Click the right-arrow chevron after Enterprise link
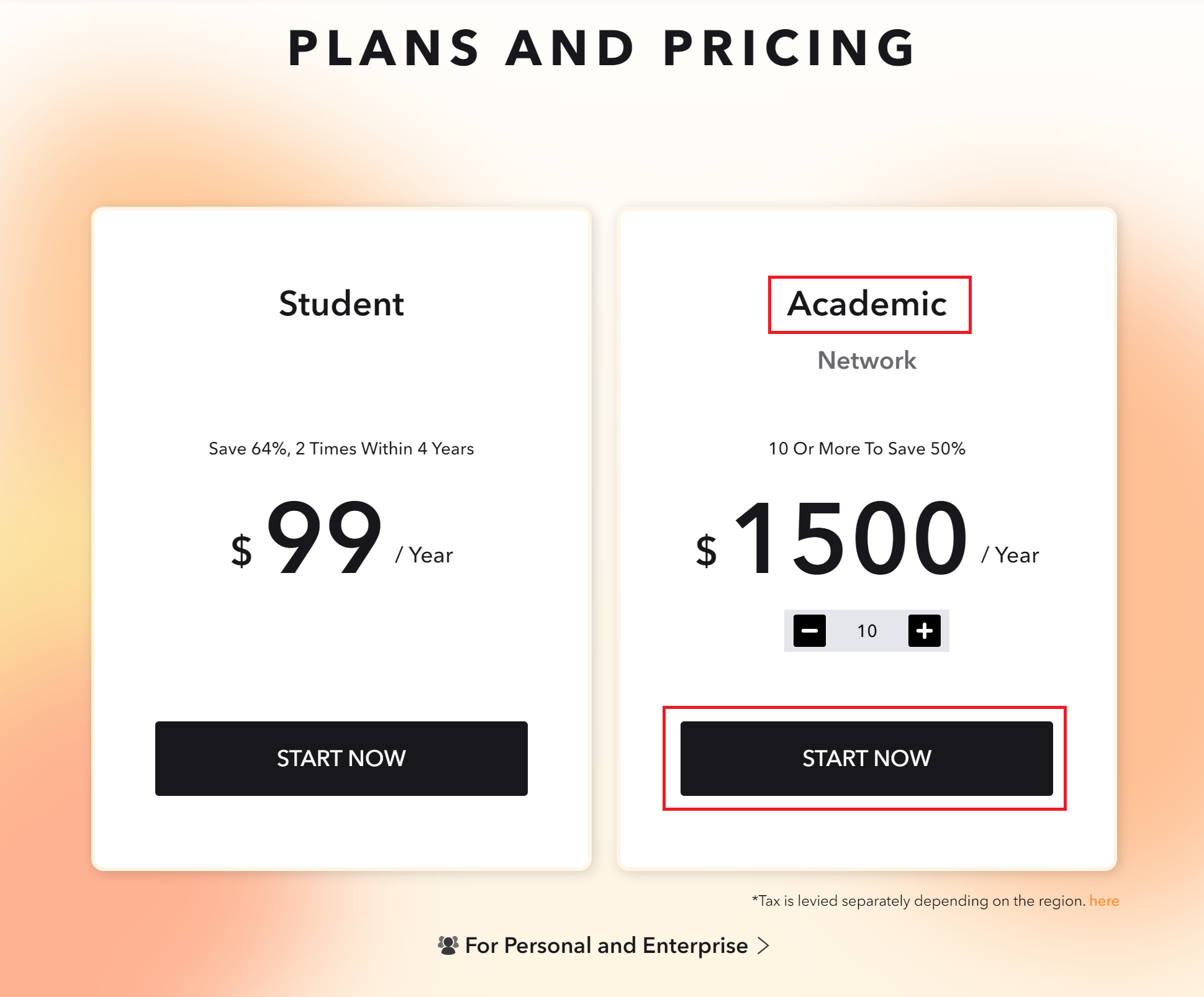The width and height of the screenshot is (1204, 997). [x=764, y=945]
